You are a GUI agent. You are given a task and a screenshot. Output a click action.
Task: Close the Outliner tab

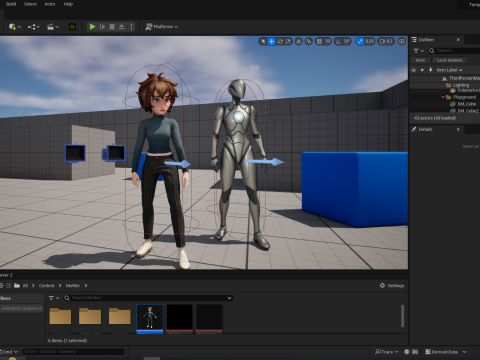coord(458,40)
